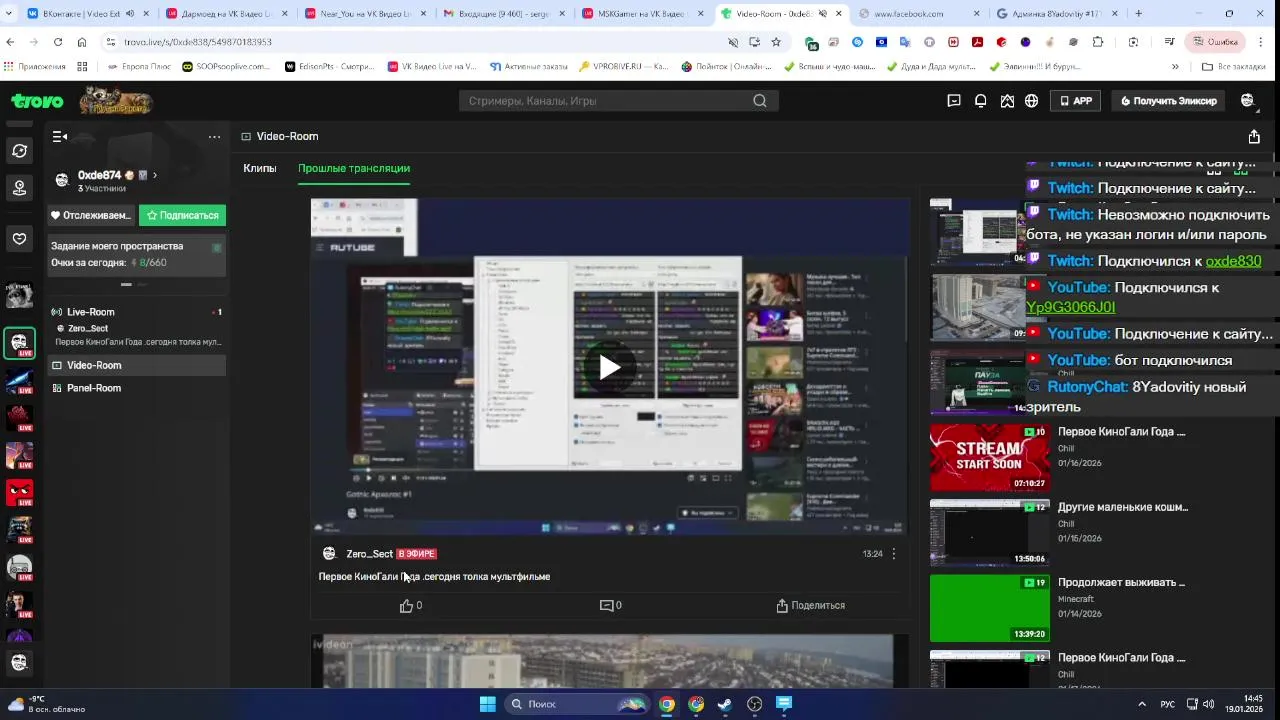
Task: Open the video's three-dot options menu
Action: [x=894, y=554]
